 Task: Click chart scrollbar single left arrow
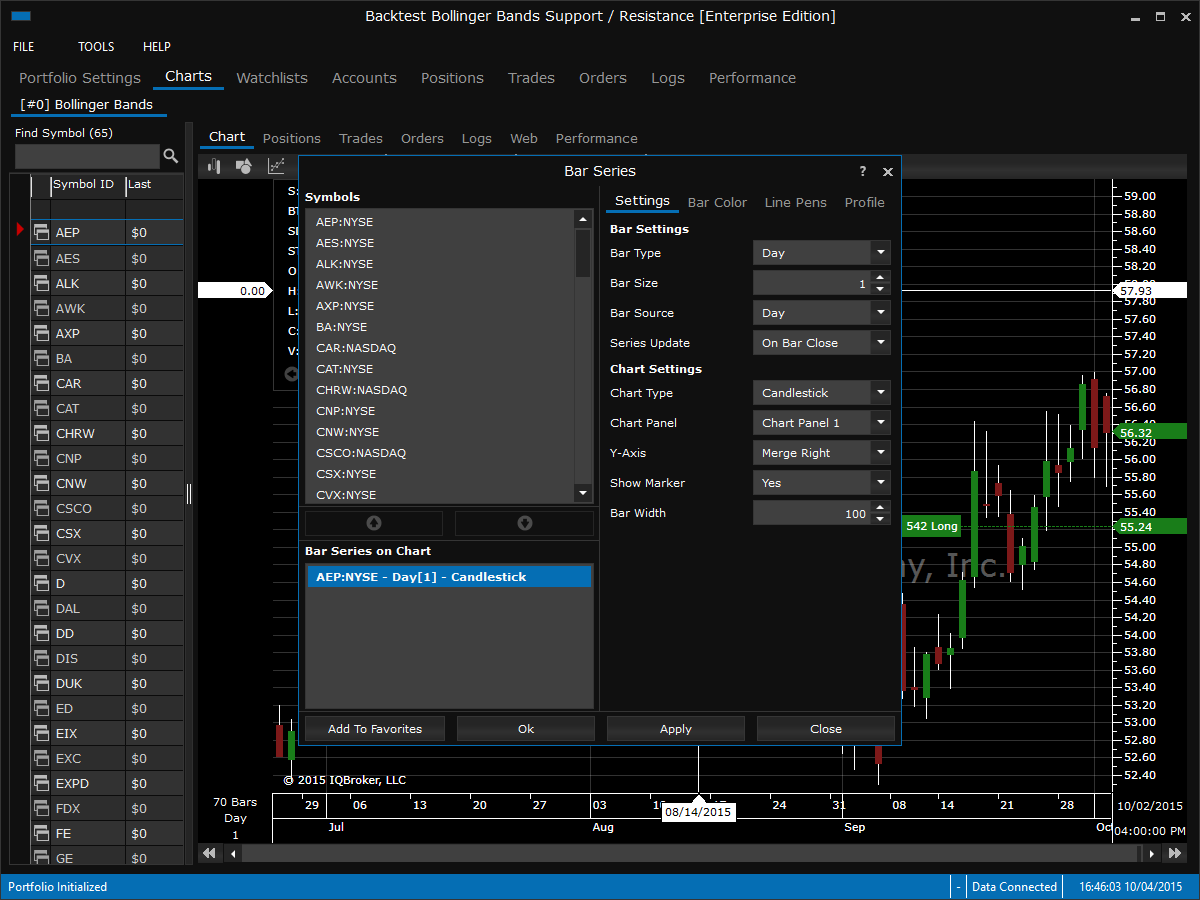click(234, 853)
